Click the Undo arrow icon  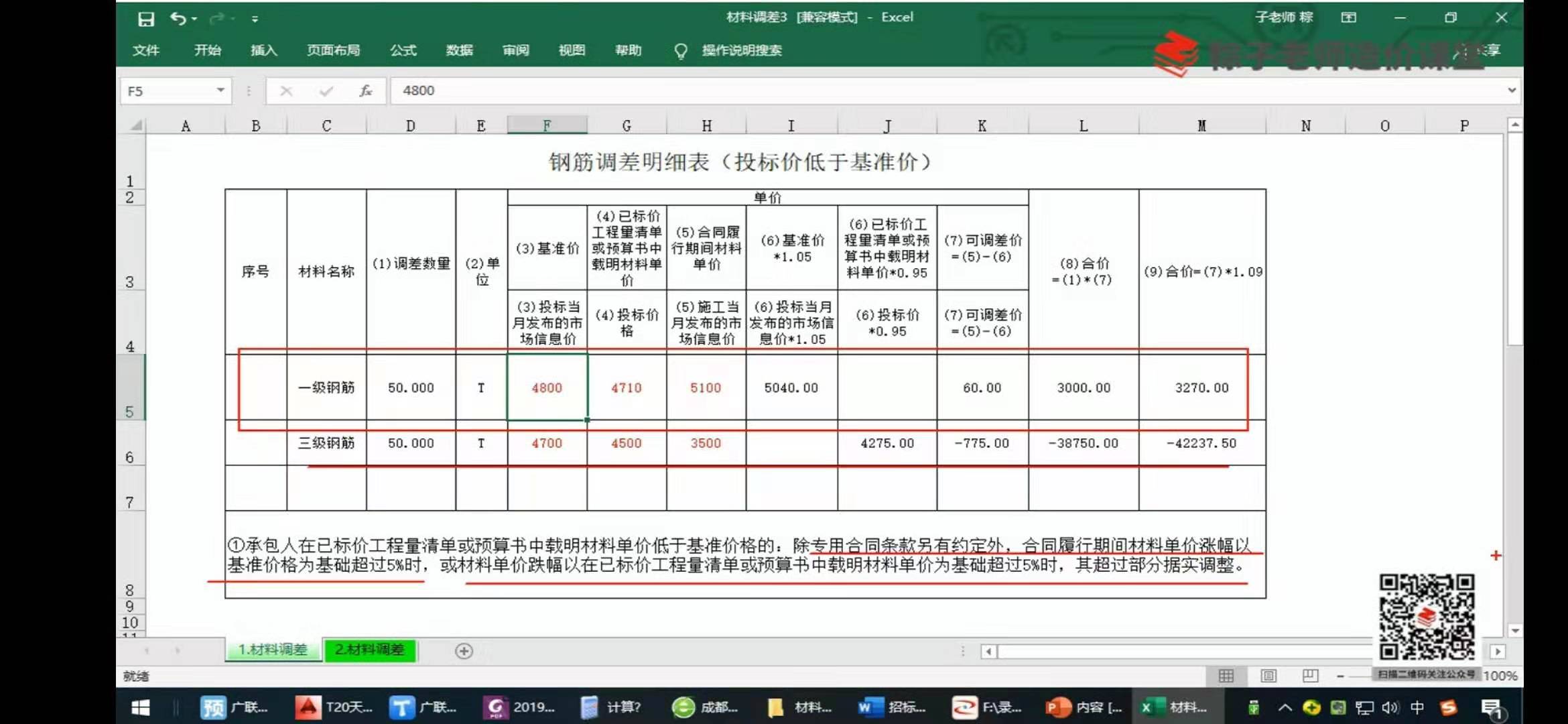pyautogui.click(x=178, y=18)
